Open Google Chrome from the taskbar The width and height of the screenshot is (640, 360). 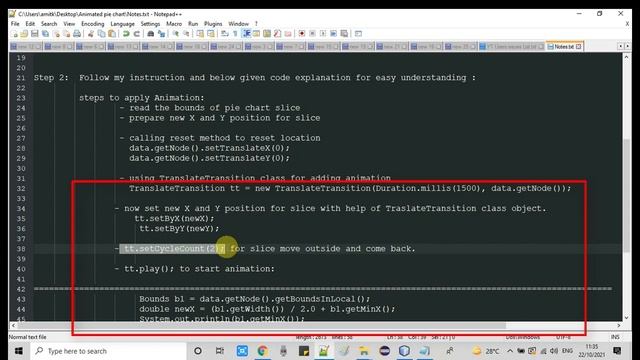(262, 351)
